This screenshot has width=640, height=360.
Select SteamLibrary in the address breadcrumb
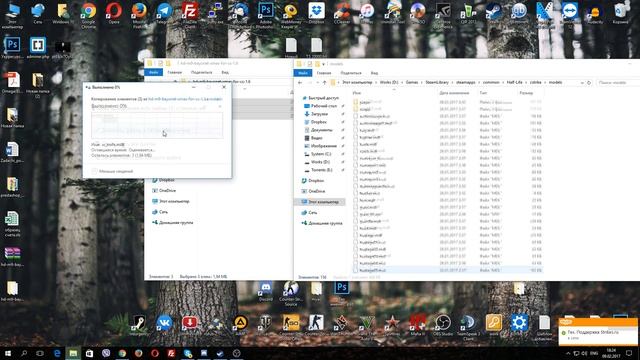pyautogui.click(x=437, y=82)
